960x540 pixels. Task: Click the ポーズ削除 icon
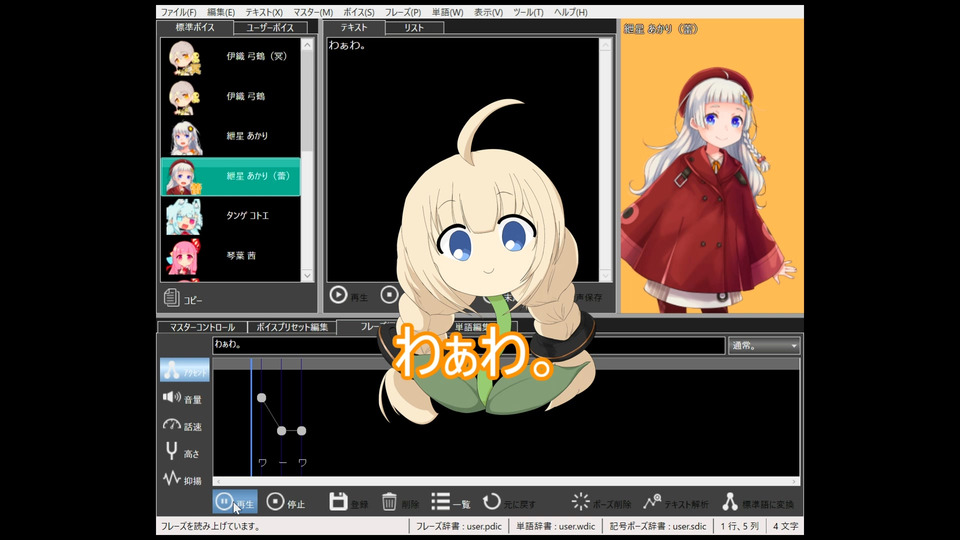pos(580,501)
